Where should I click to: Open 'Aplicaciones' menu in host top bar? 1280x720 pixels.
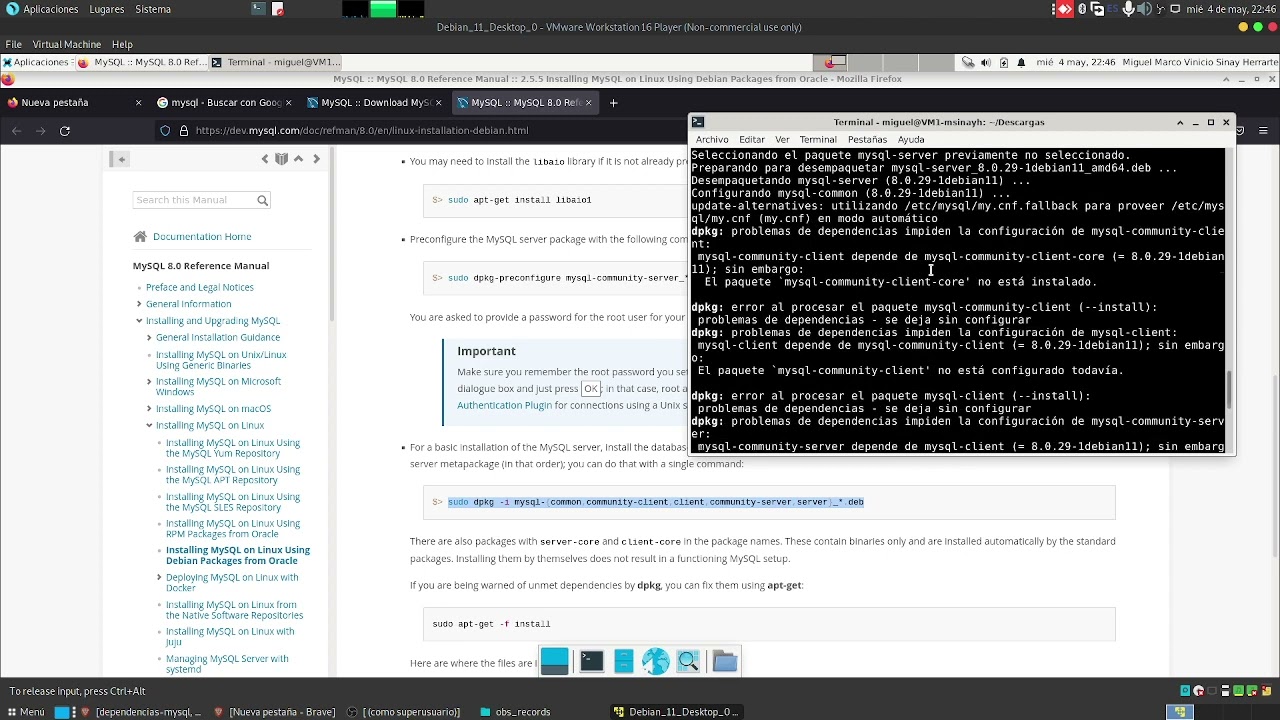click(x=42, y=9)
